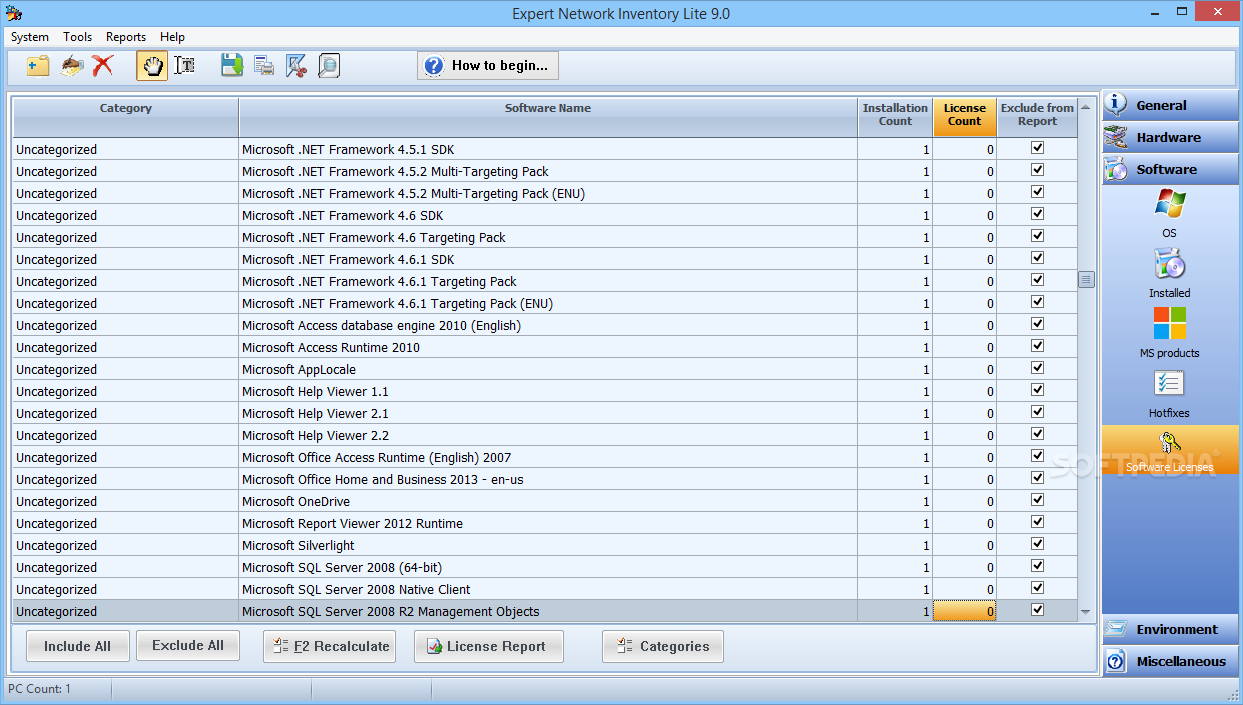
Task: Select Microsoft .NET Framework 4.6.1 Targeting Pack (ENU)
Action: 545,303
